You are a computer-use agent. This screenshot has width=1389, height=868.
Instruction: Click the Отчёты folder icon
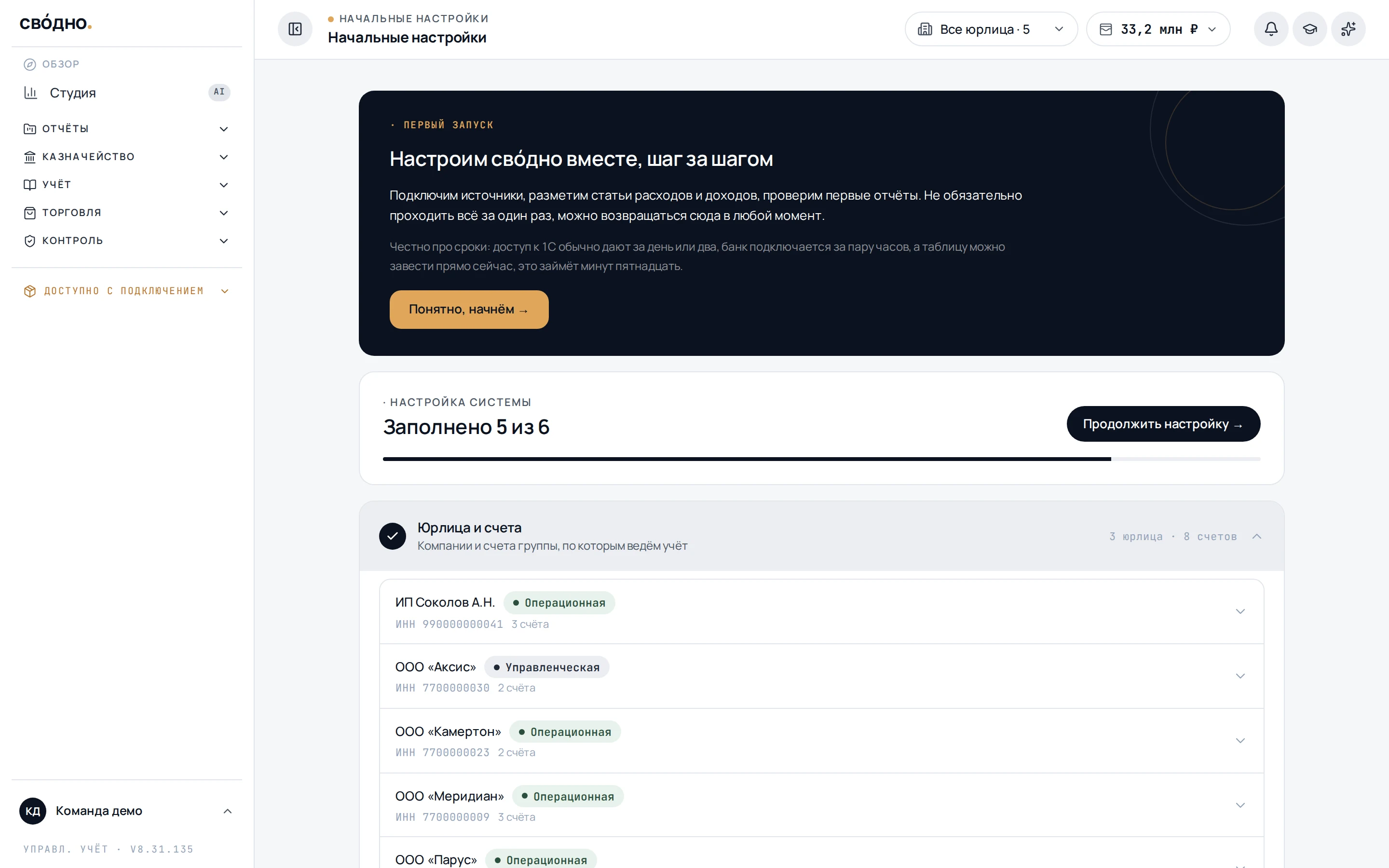[x=30, y=129]
